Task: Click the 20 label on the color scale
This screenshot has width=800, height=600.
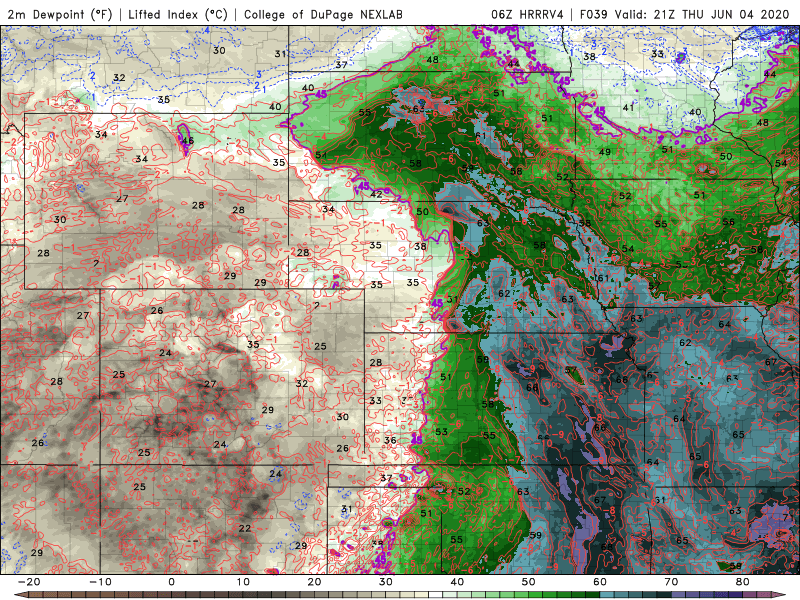Action: pyautogui.click(x=314, y=582)
